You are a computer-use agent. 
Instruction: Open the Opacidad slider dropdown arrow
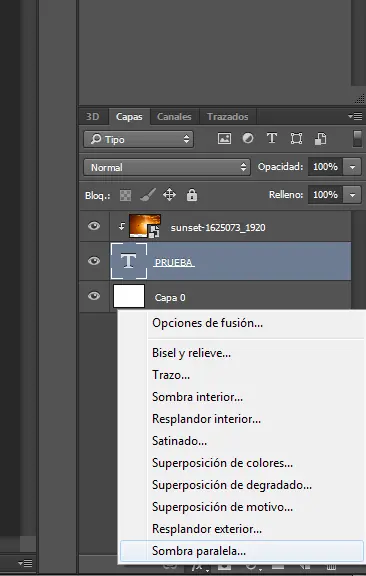coord(352,167)
